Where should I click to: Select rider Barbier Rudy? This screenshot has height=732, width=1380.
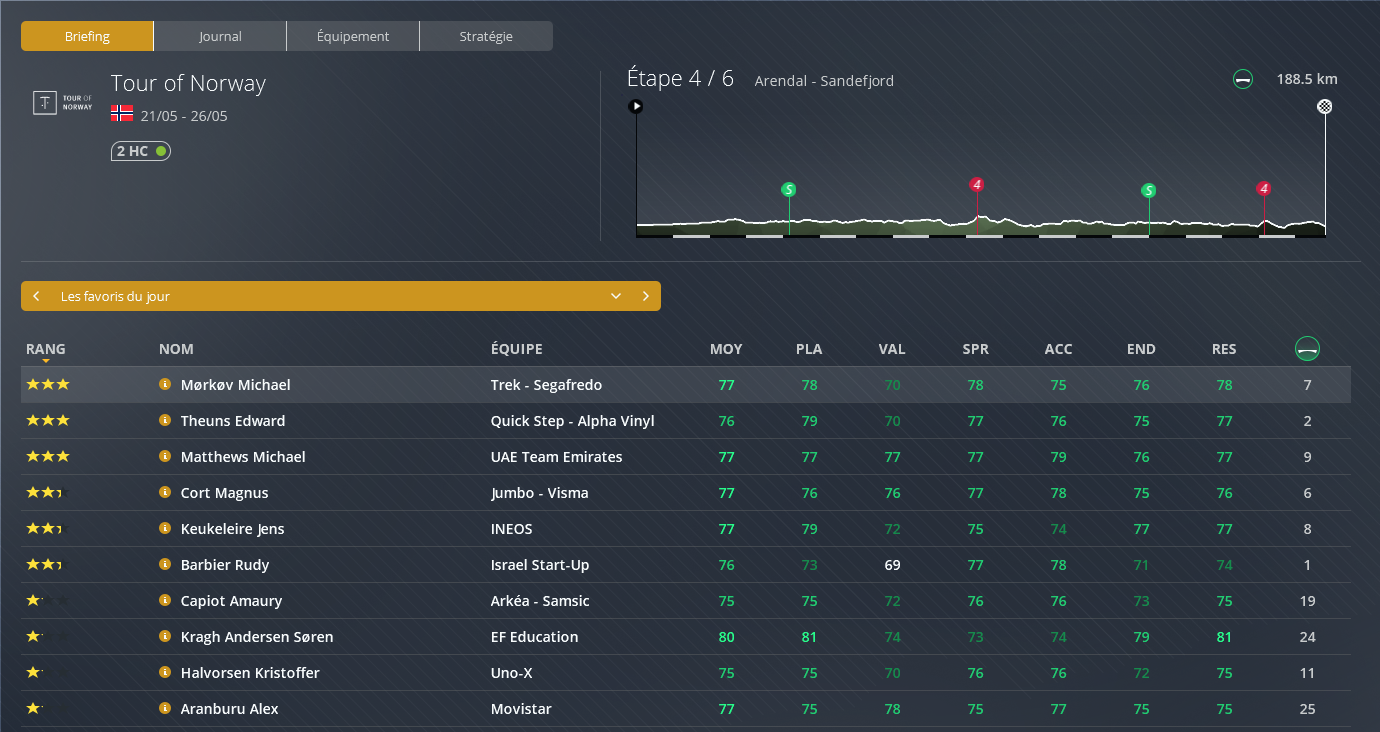pyautogui.click(x=225, y=565)
